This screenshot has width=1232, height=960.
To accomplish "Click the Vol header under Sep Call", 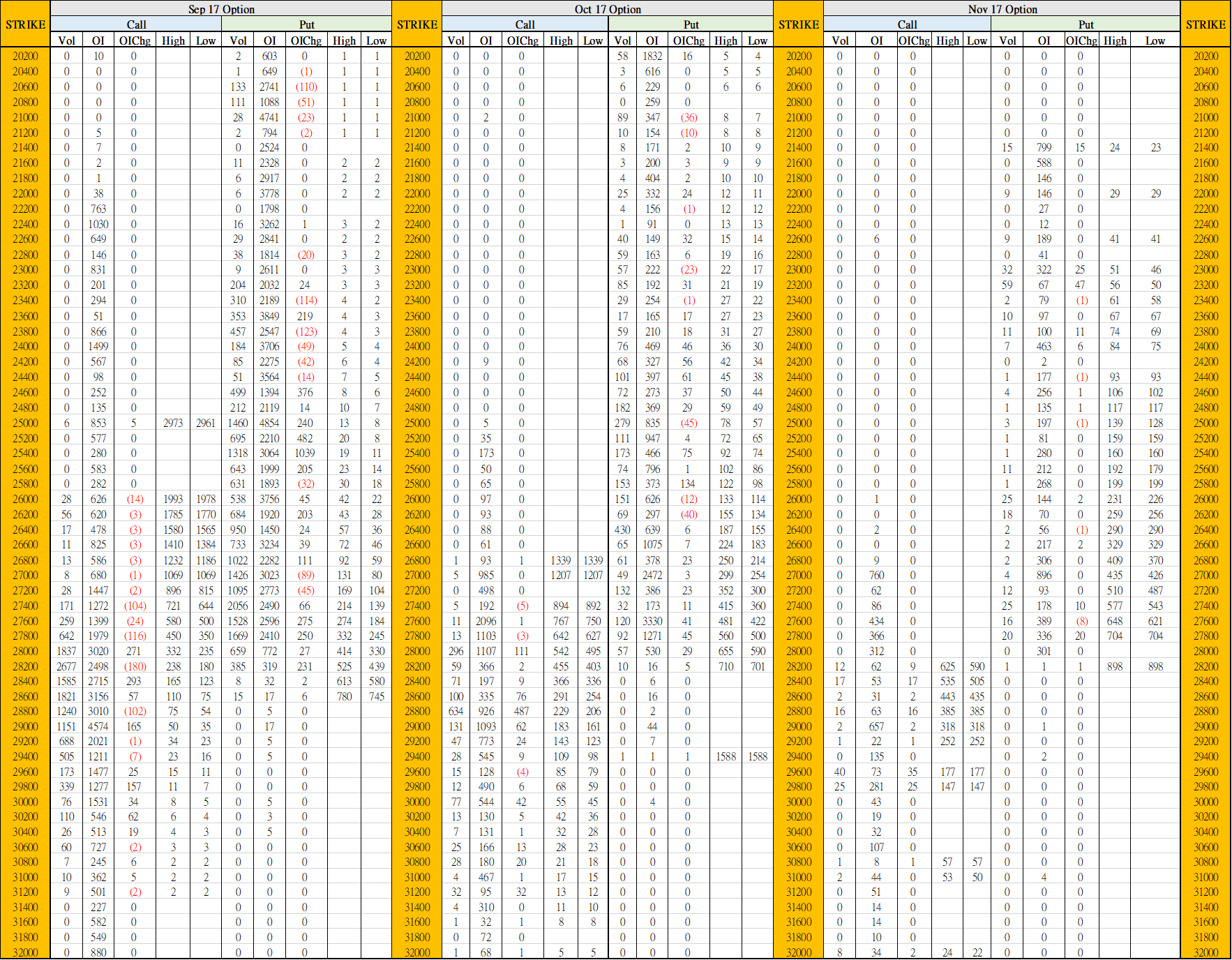I will pos(67,40).
